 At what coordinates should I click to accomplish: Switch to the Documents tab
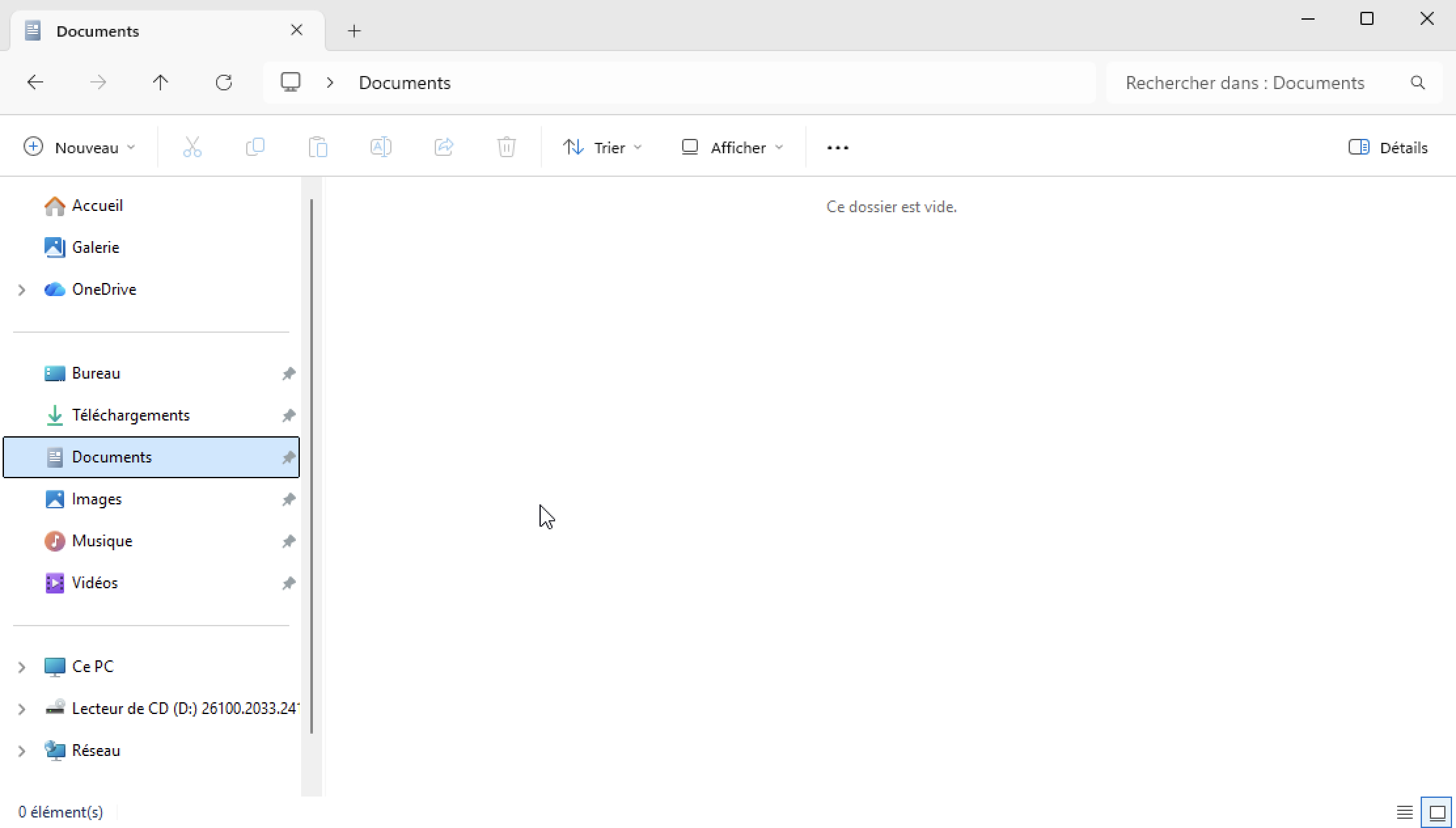click(x=131, y=31)
